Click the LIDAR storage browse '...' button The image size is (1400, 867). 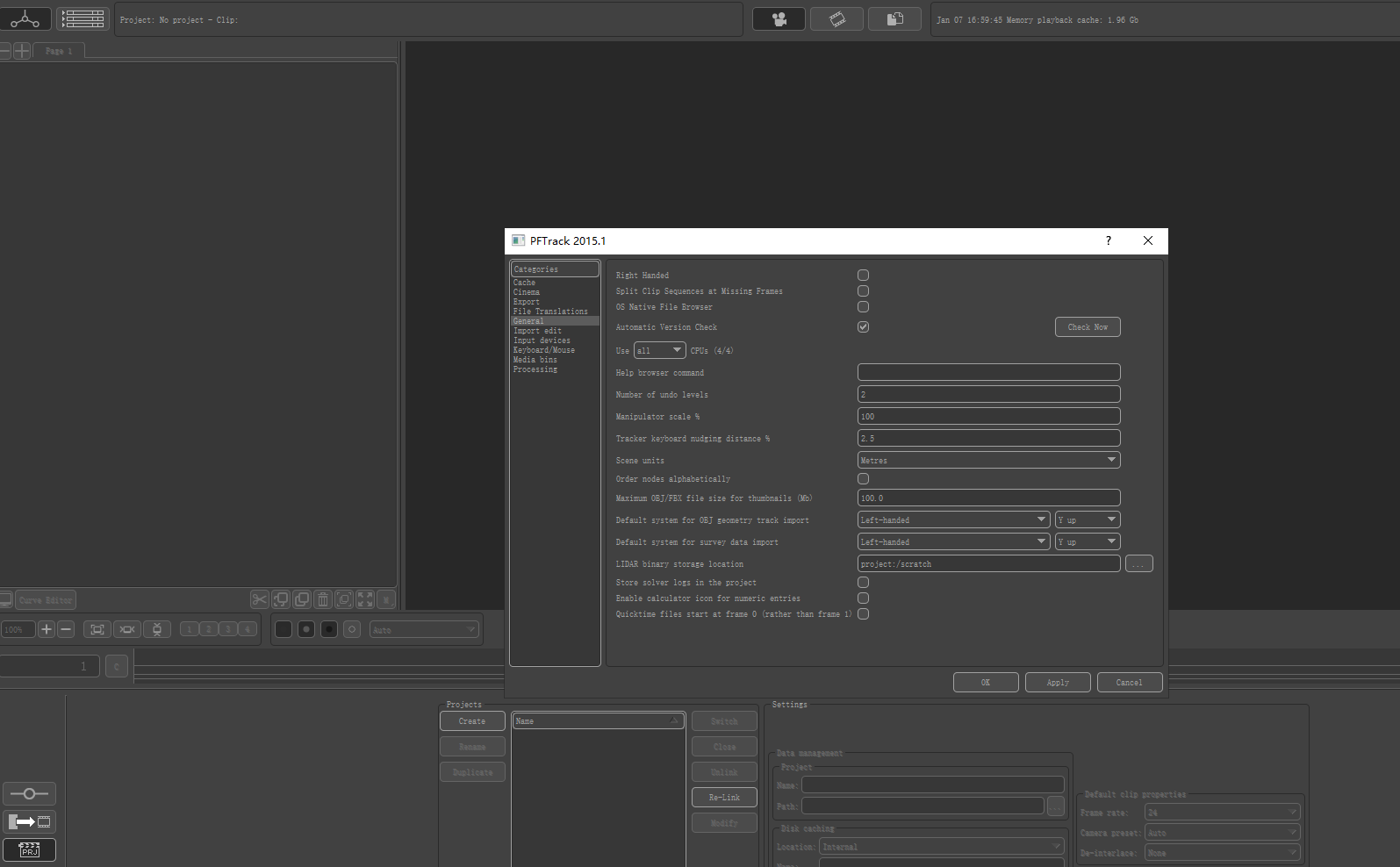pos(1138,564)
